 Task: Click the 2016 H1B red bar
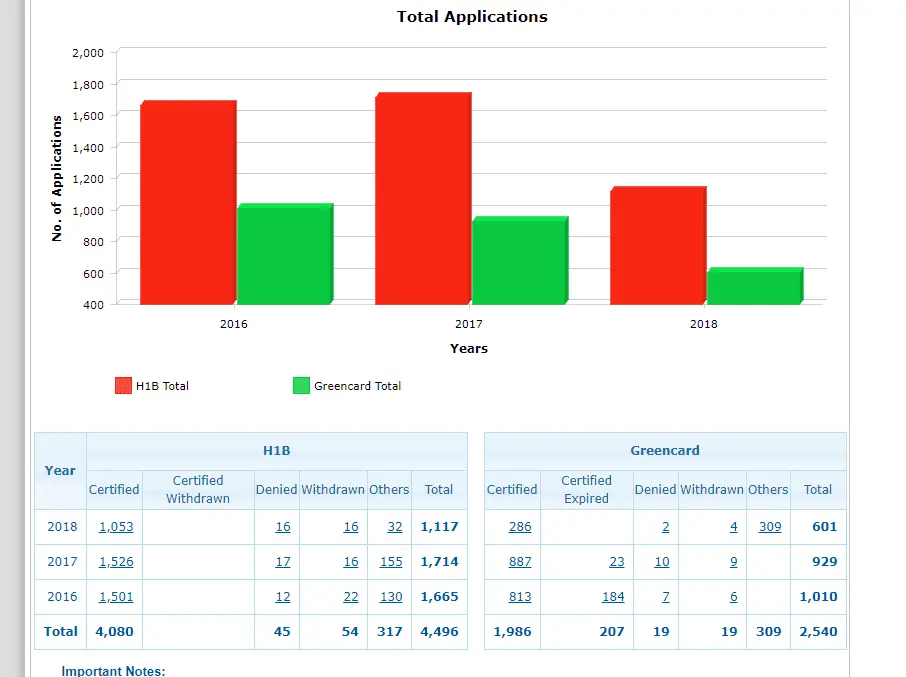[x=187, y=202]
